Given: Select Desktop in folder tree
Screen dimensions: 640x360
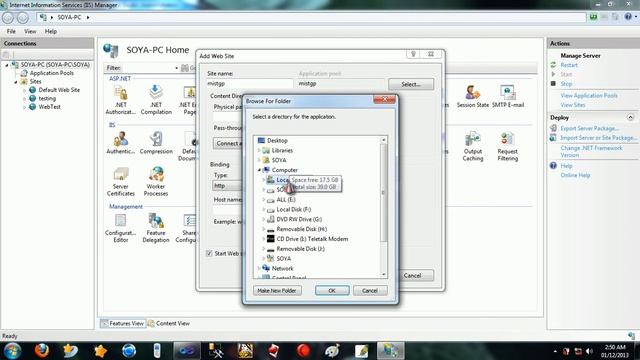Looking at the screenshot, I should [x=277, y=140].
